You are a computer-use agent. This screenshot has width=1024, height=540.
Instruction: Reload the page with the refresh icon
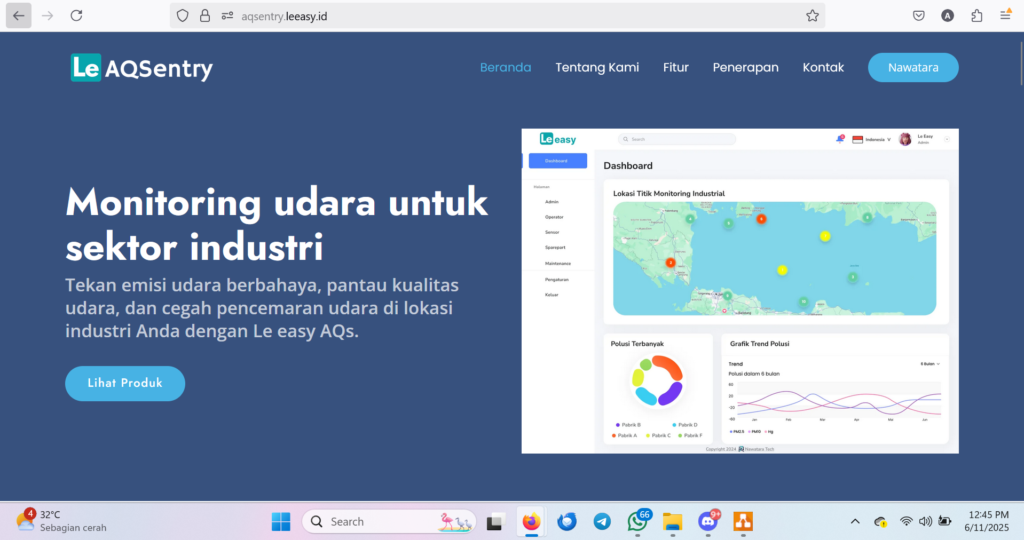[x=76, y=16]
